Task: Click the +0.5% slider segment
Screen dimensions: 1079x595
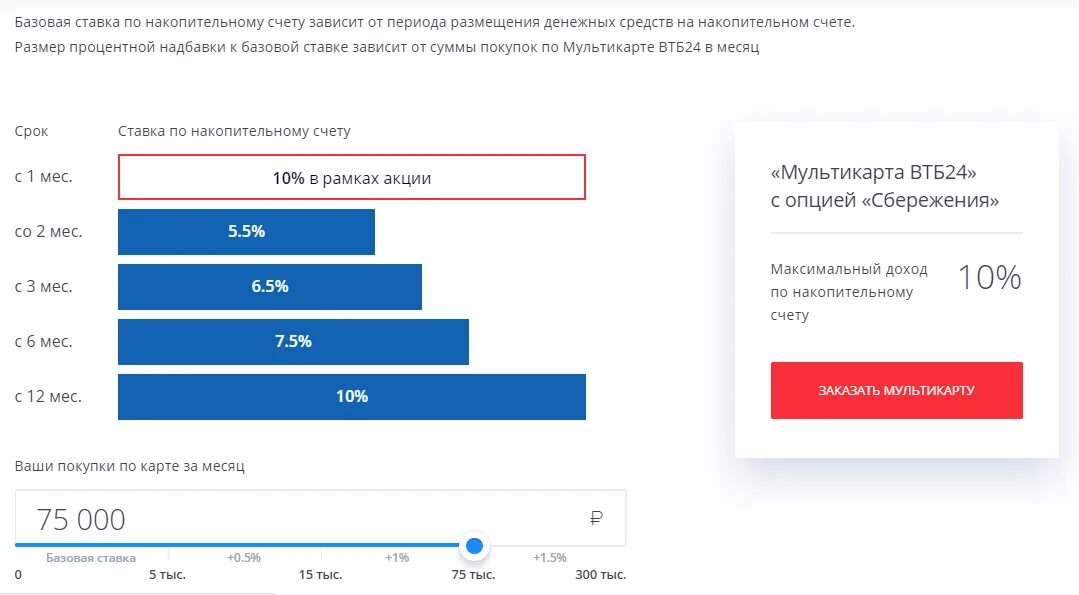Action: (244, 558)
